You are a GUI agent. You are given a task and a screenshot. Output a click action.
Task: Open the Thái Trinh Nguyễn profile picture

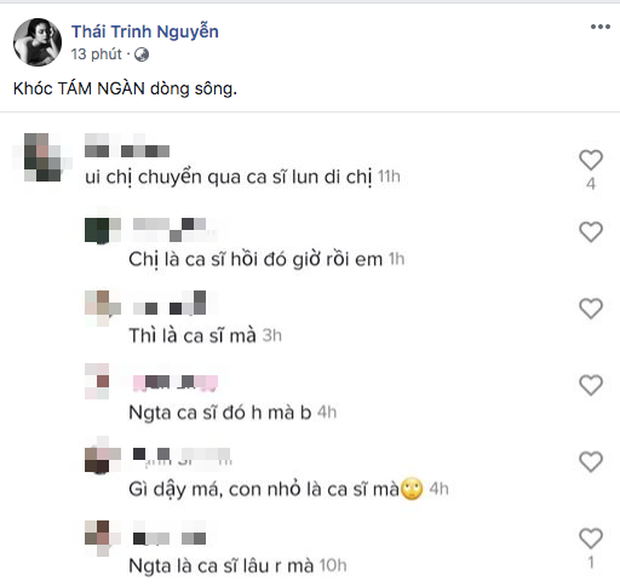coord(36,42)
